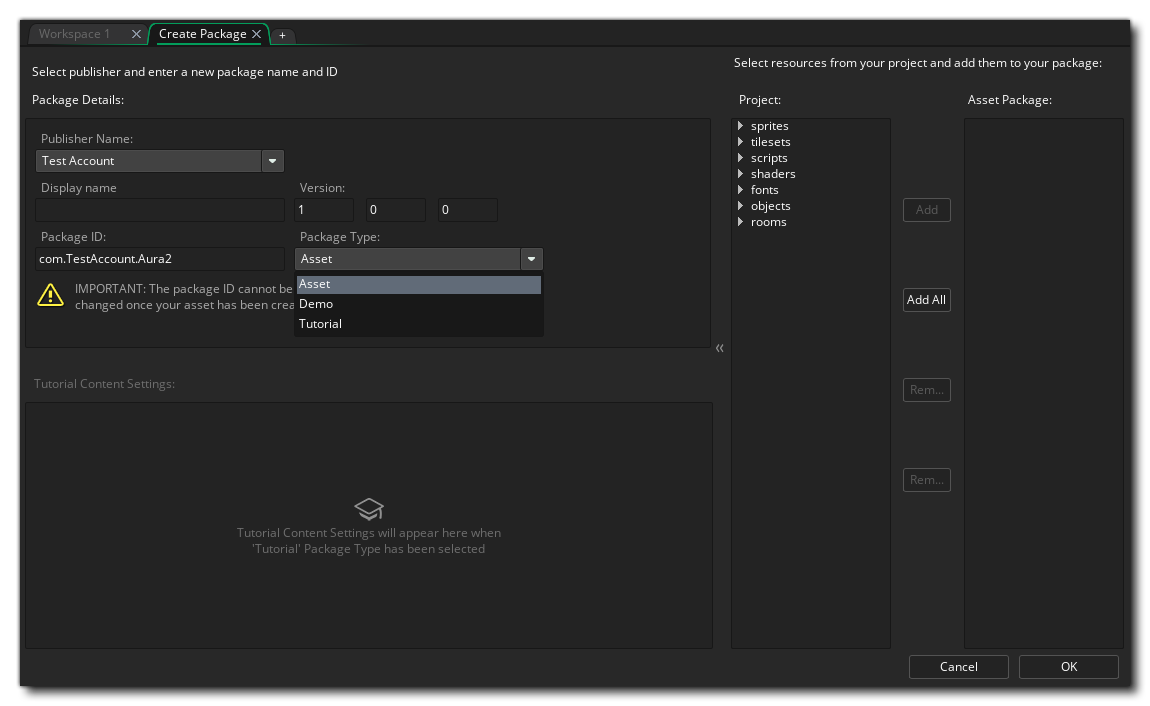Add a new workspace tab with plus
The height and width of the screenshot is (706, 1150).
pos(282,35)
